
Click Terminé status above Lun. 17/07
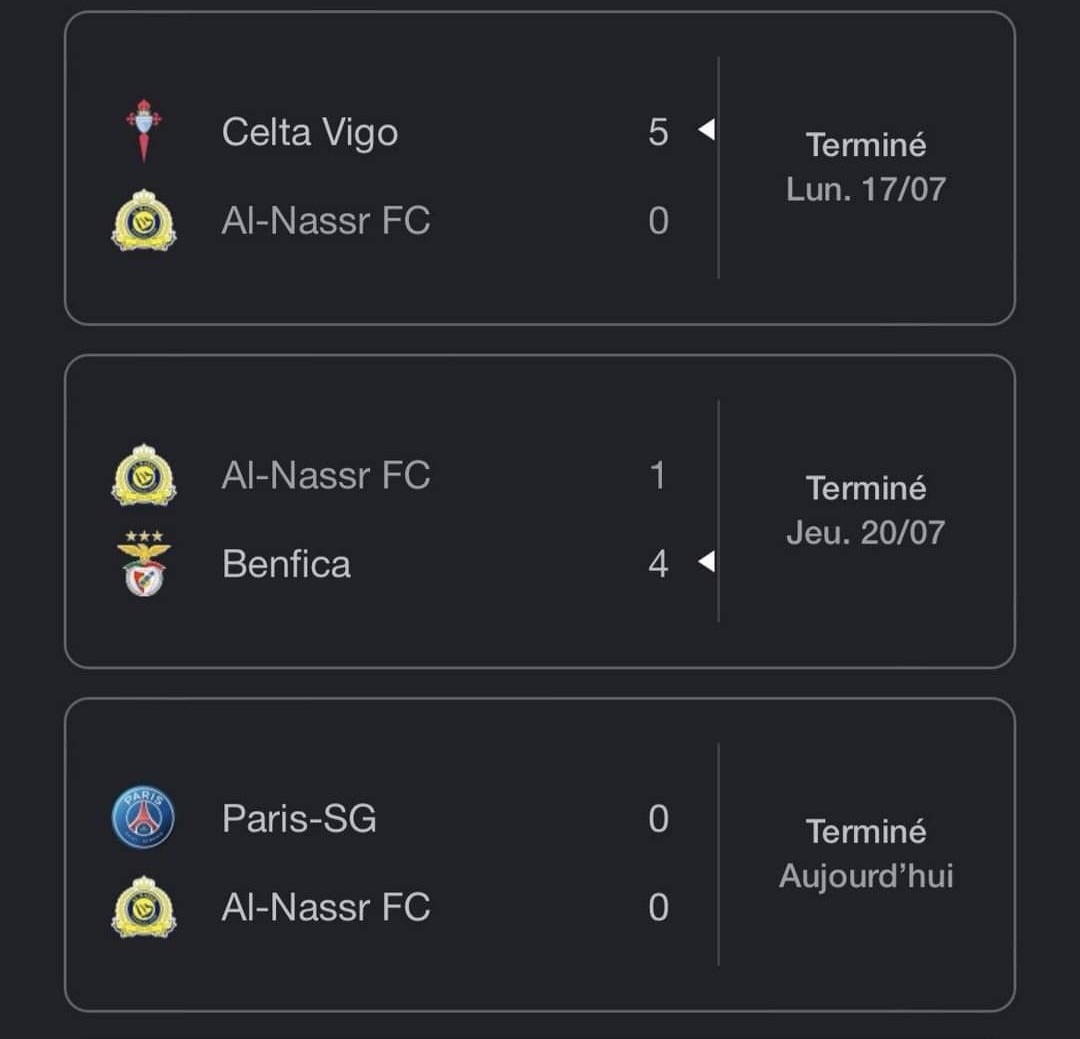pyautogui.click(x=866, y=145)
